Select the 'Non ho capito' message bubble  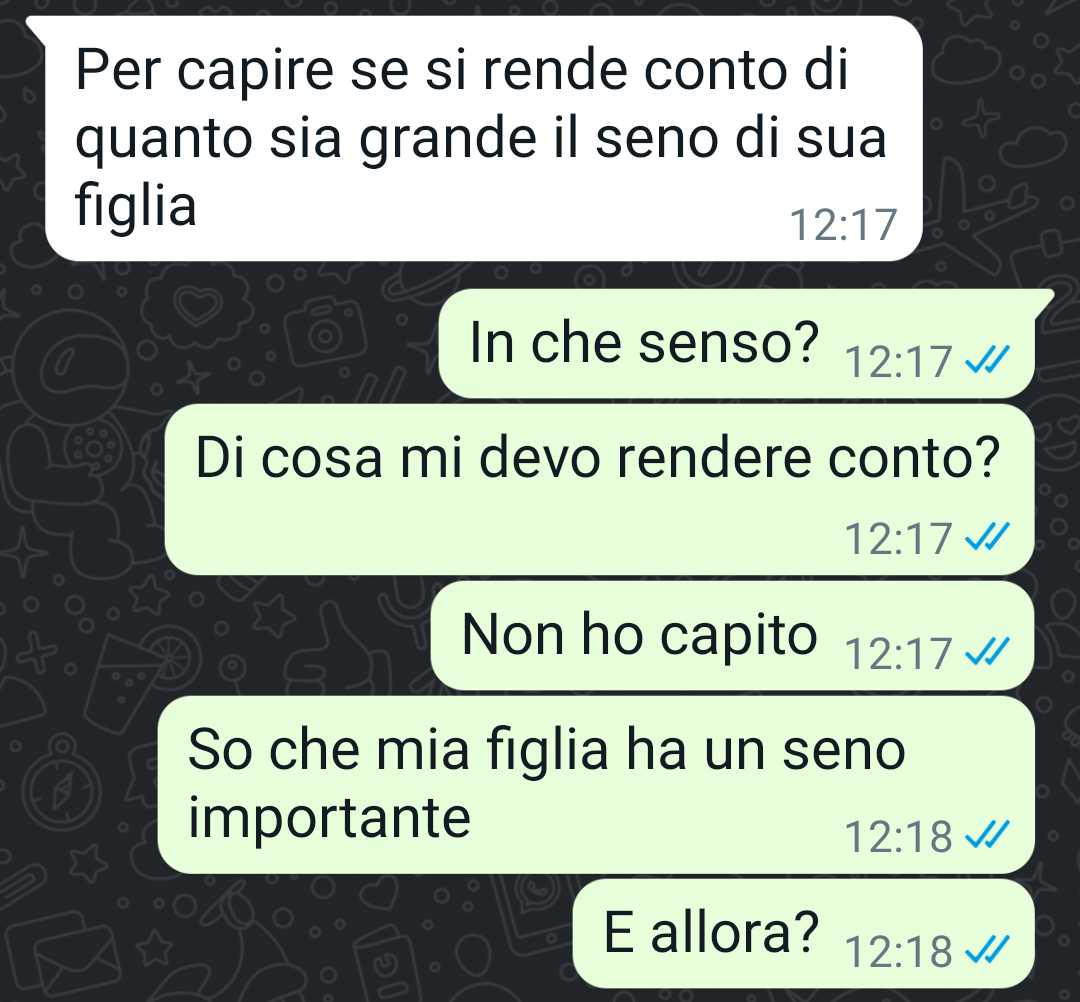(732, 635)
